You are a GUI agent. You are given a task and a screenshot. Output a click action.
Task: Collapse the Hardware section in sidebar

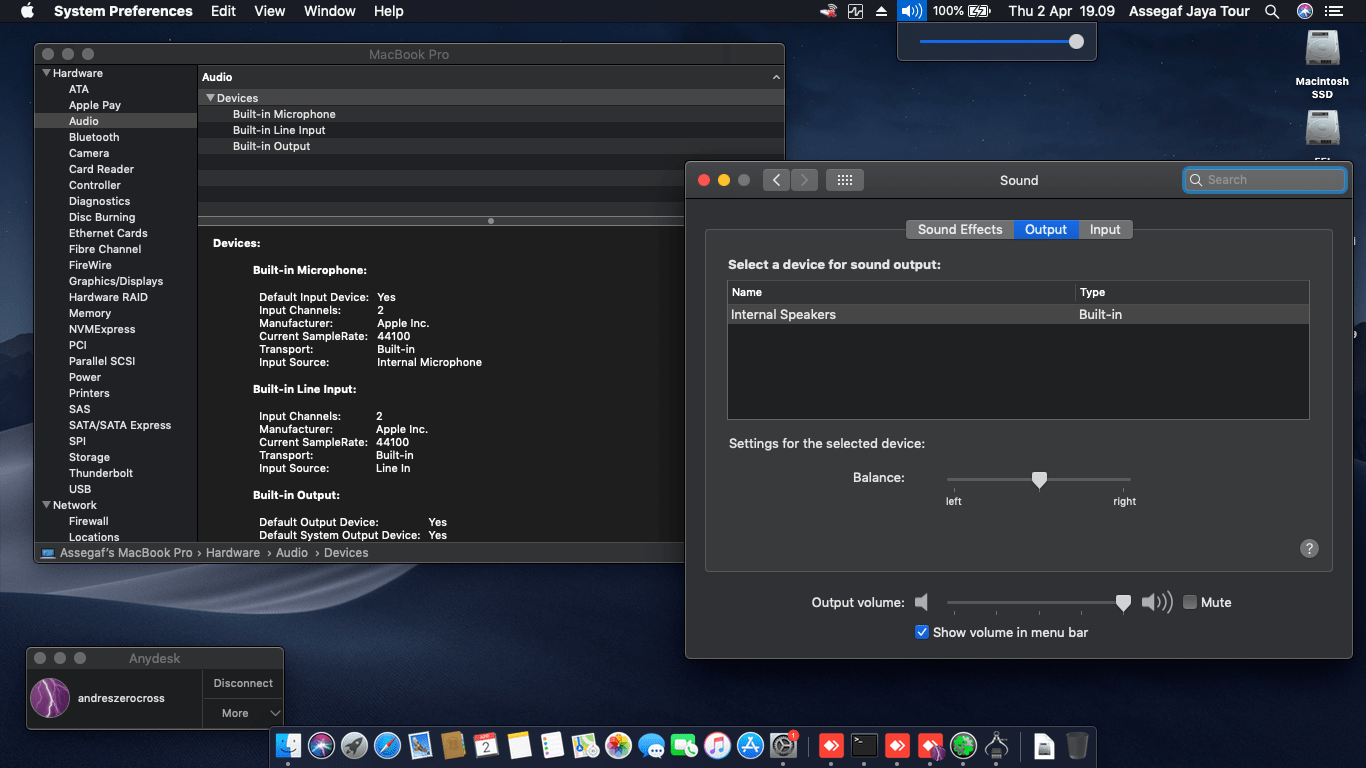click(46, 73)
